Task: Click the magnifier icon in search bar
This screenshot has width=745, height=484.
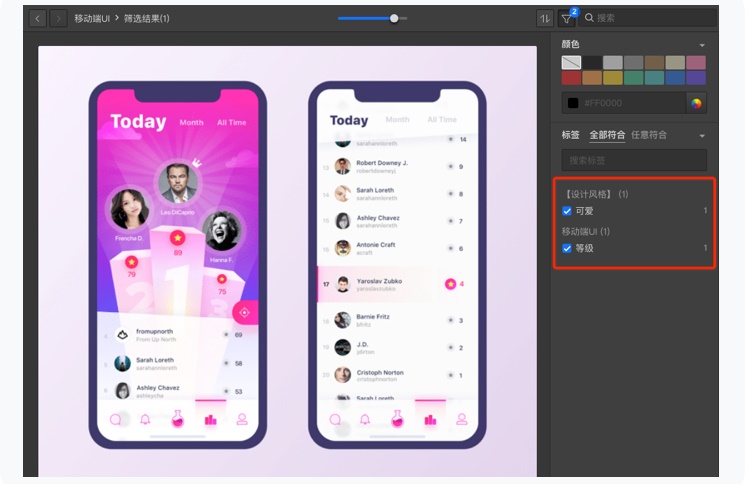Action: [590, 18]
